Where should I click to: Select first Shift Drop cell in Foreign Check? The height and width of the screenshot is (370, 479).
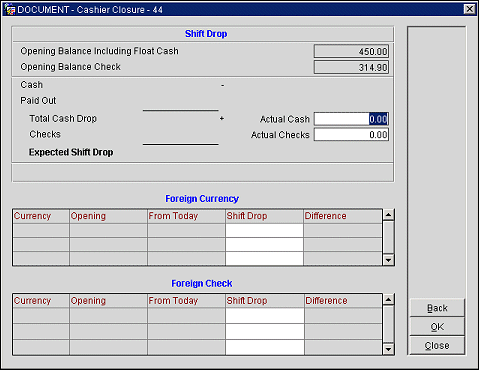(x=265, y=316)
